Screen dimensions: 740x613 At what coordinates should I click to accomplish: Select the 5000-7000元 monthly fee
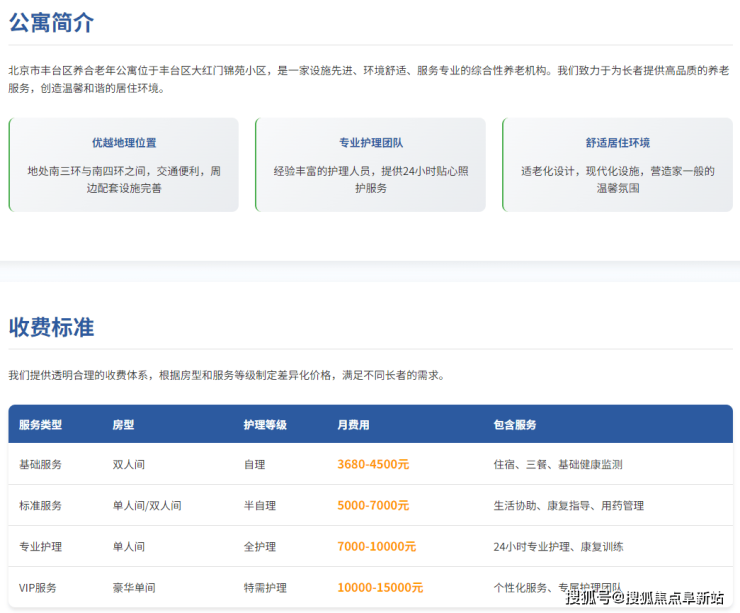[x=373, y=506]
